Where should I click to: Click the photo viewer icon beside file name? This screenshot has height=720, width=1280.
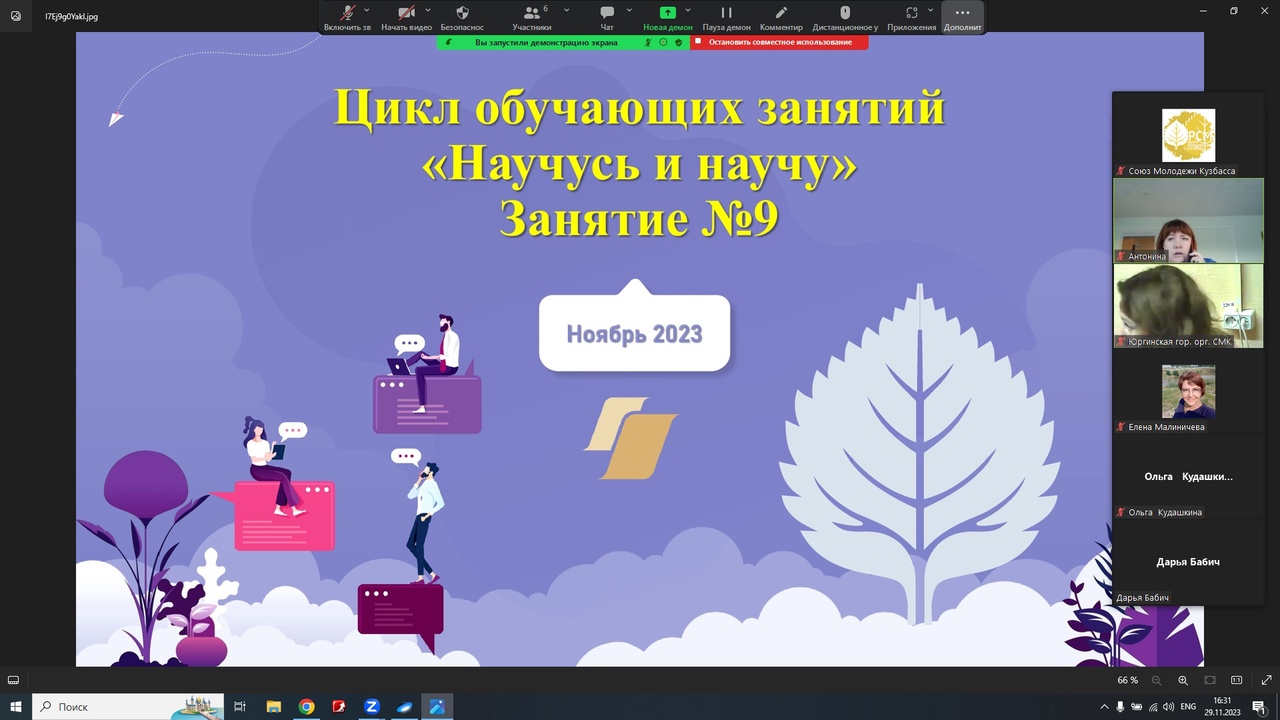(x=15, y=16)
